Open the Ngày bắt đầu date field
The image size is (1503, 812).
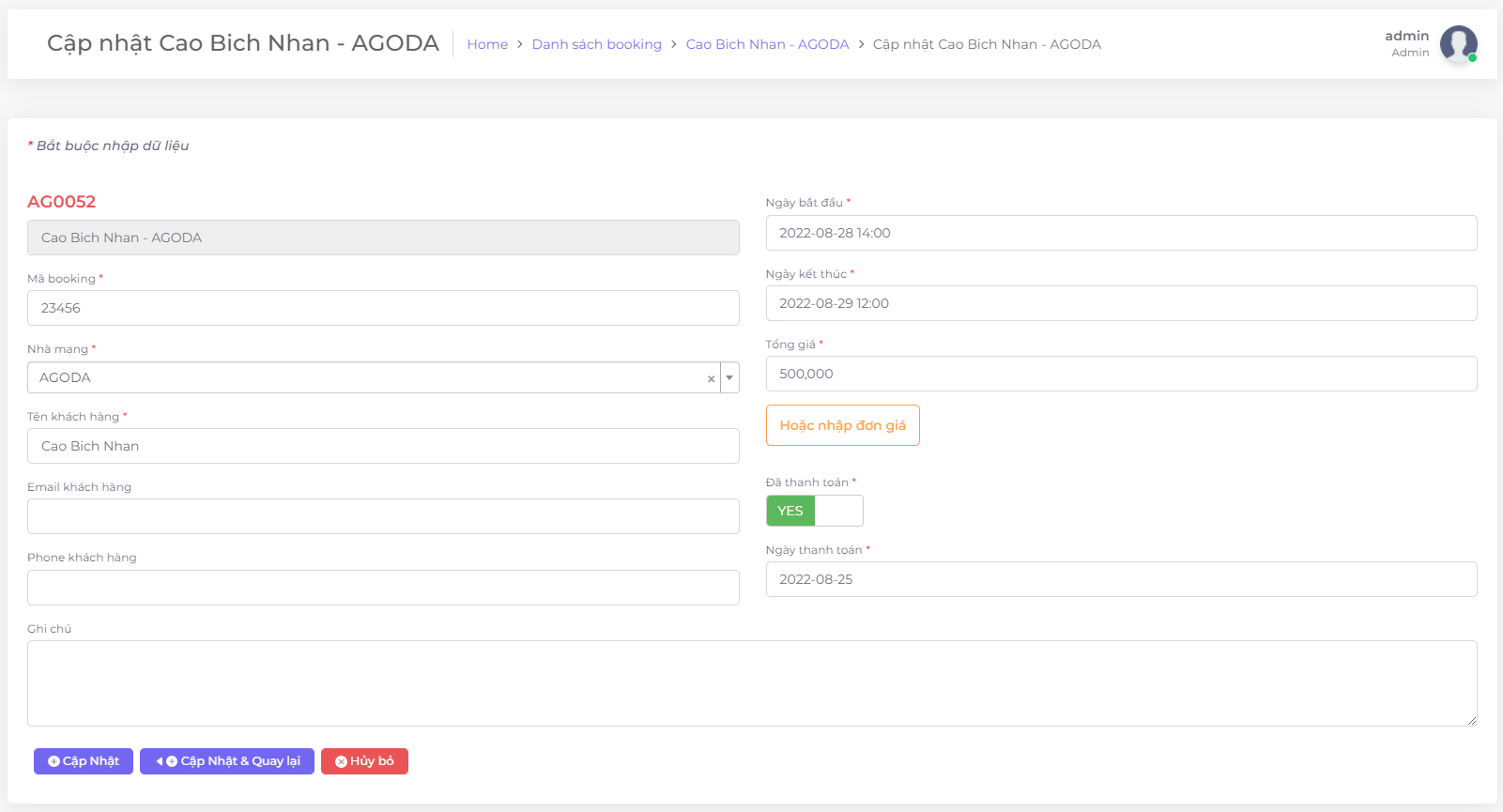1121,233
